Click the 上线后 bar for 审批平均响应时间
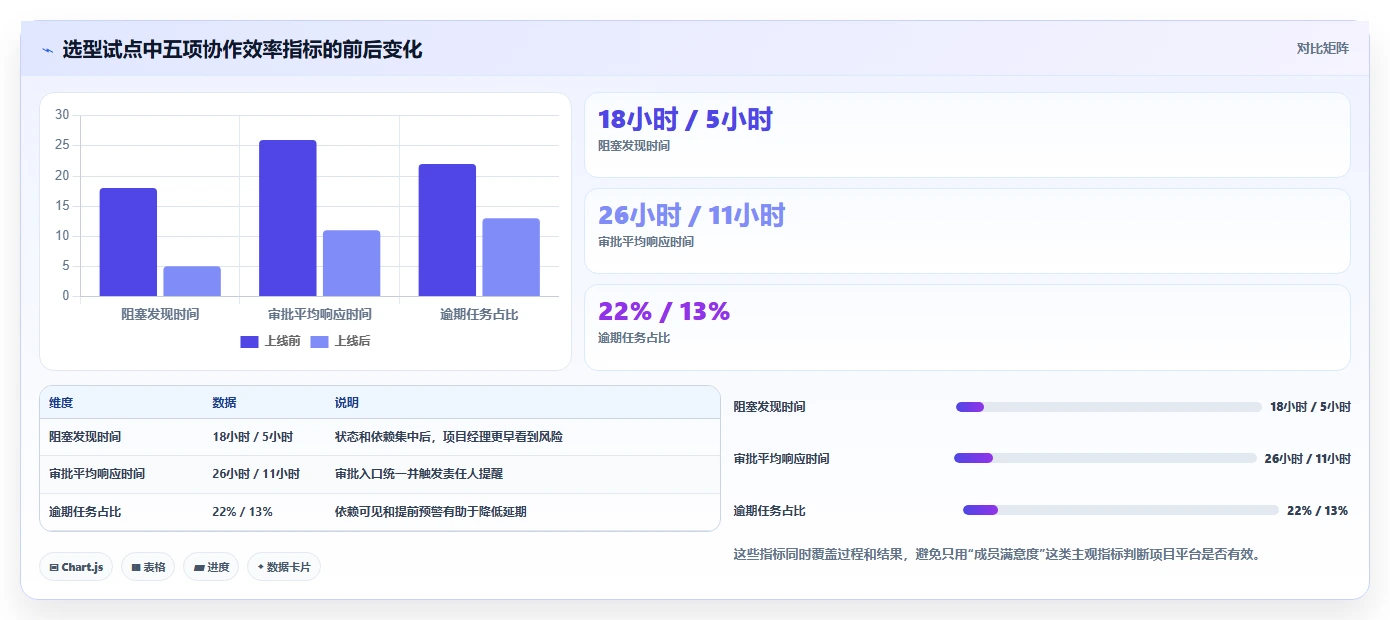 (x=351, y=263)
